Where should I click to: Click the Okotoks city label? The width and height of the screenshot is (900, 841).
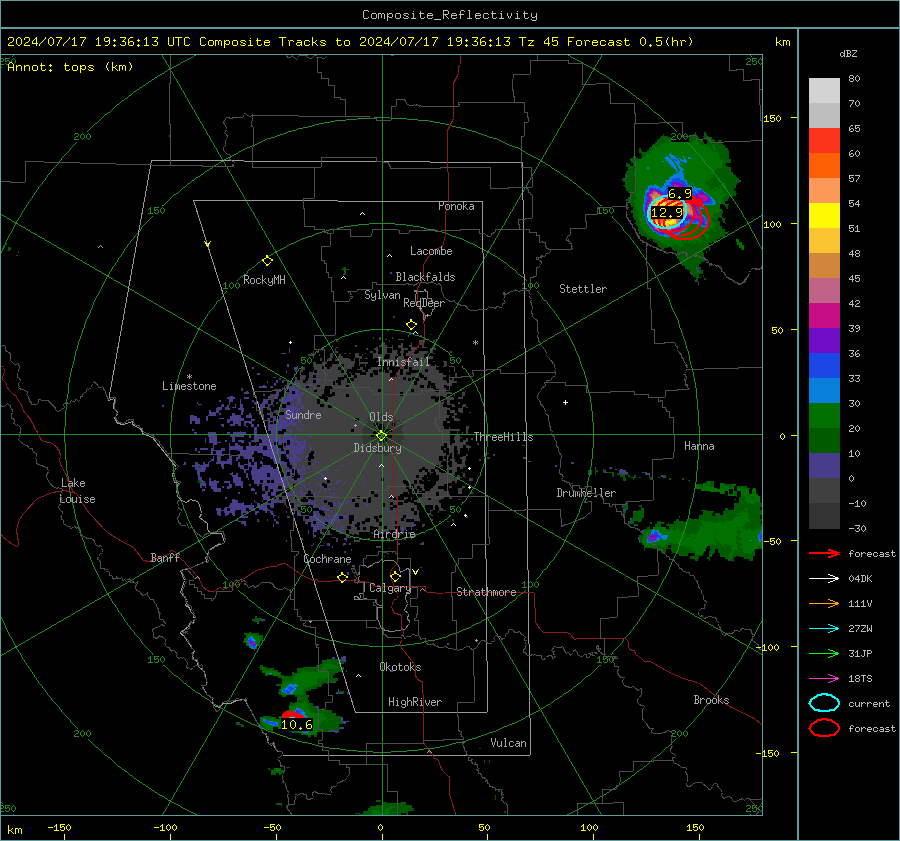point(400,667)
